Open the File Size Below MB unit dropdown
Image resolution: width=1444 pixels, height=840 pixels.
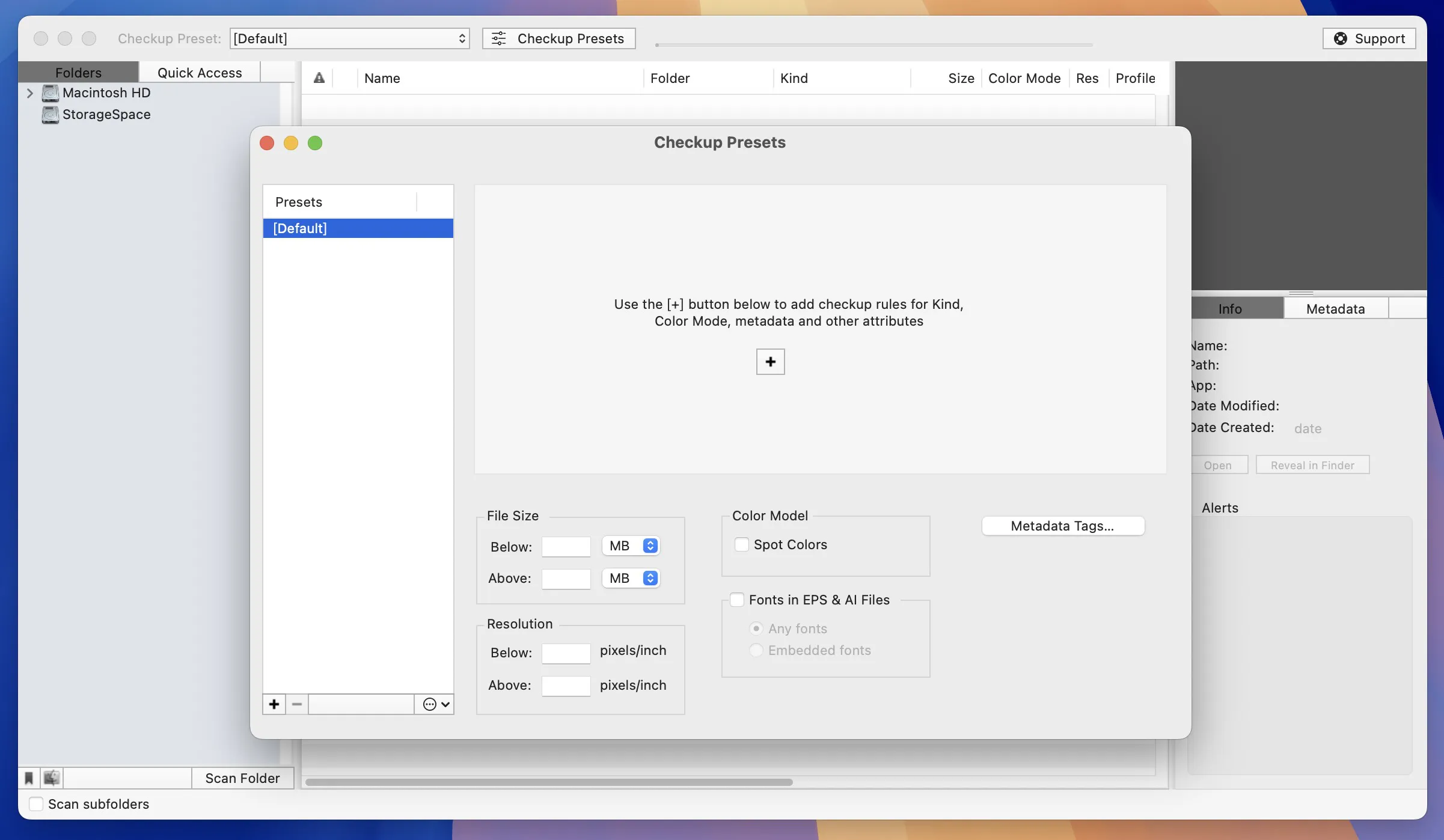(631, 546)
